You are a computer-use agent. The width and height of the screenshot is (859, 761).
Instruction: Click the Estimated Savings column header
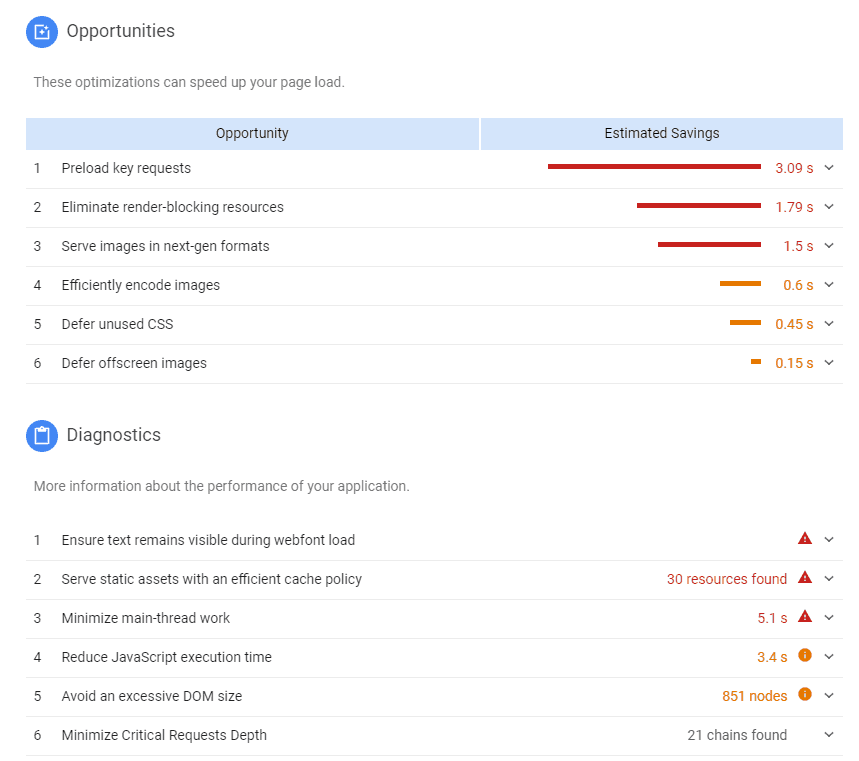coord(661,133)
